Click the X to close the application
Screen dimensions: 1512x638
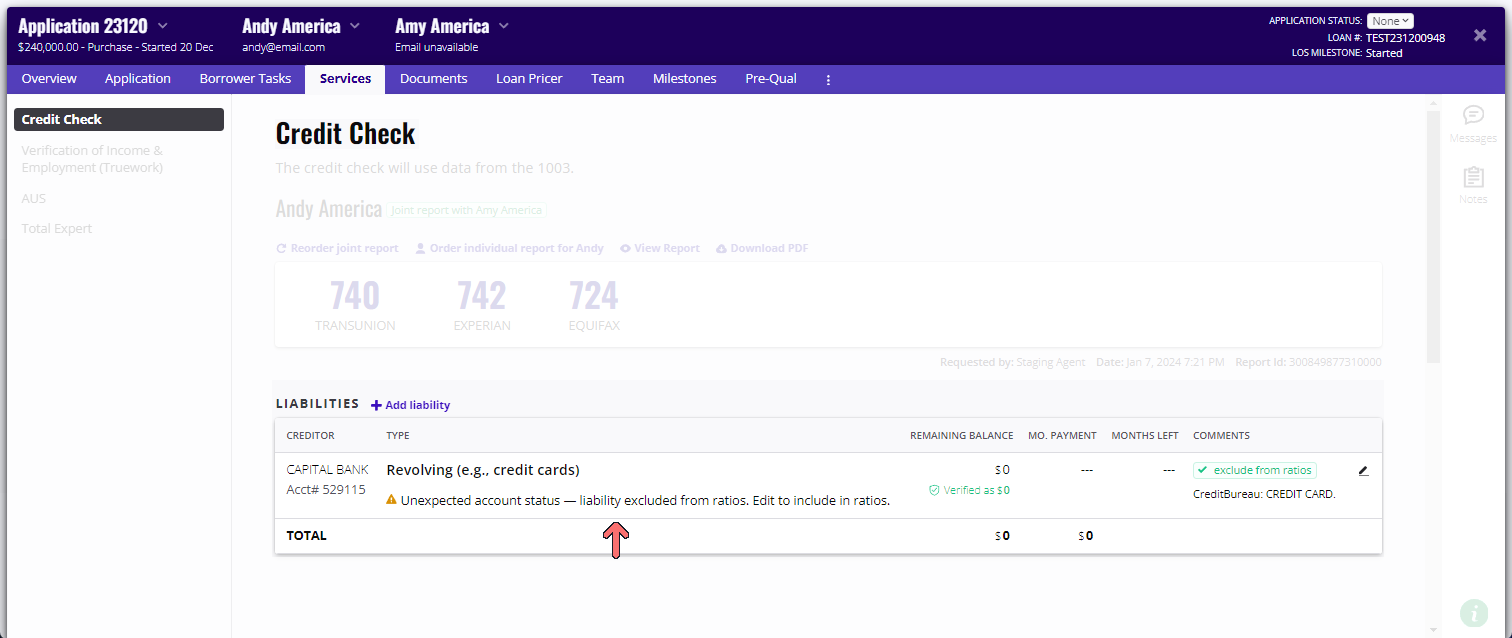(x=1480, y=36)
